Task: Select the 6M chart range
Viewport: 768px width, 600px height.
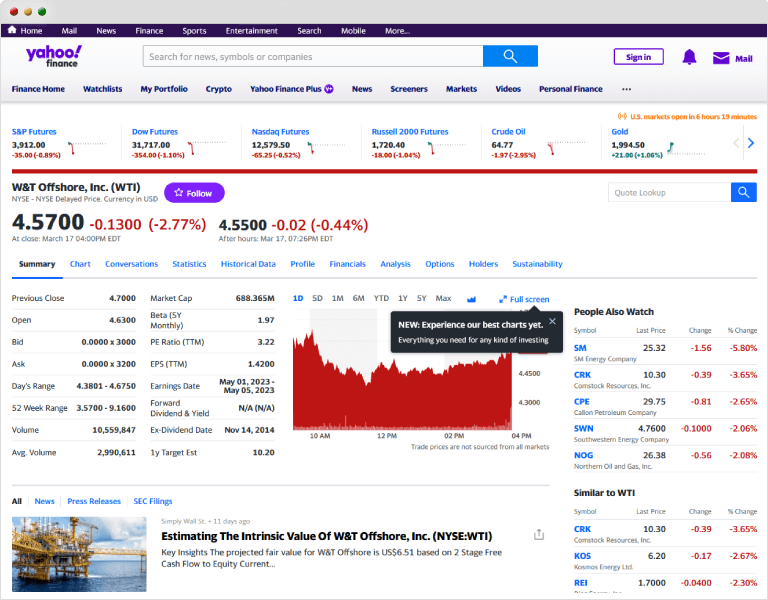Action: coord(359,298)
